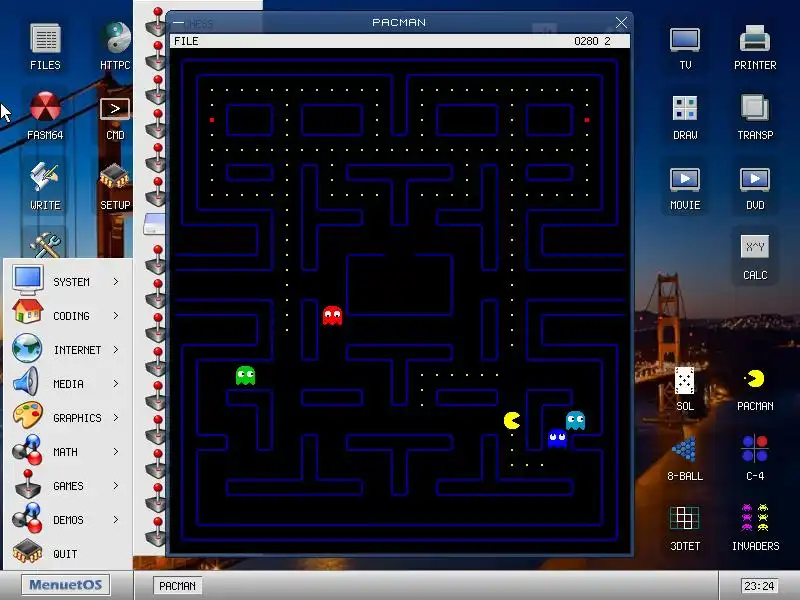Click the PACMAN taskbar button
This screenshot has width=800, height=600.
pyautogui.click(x=177, y=586)
